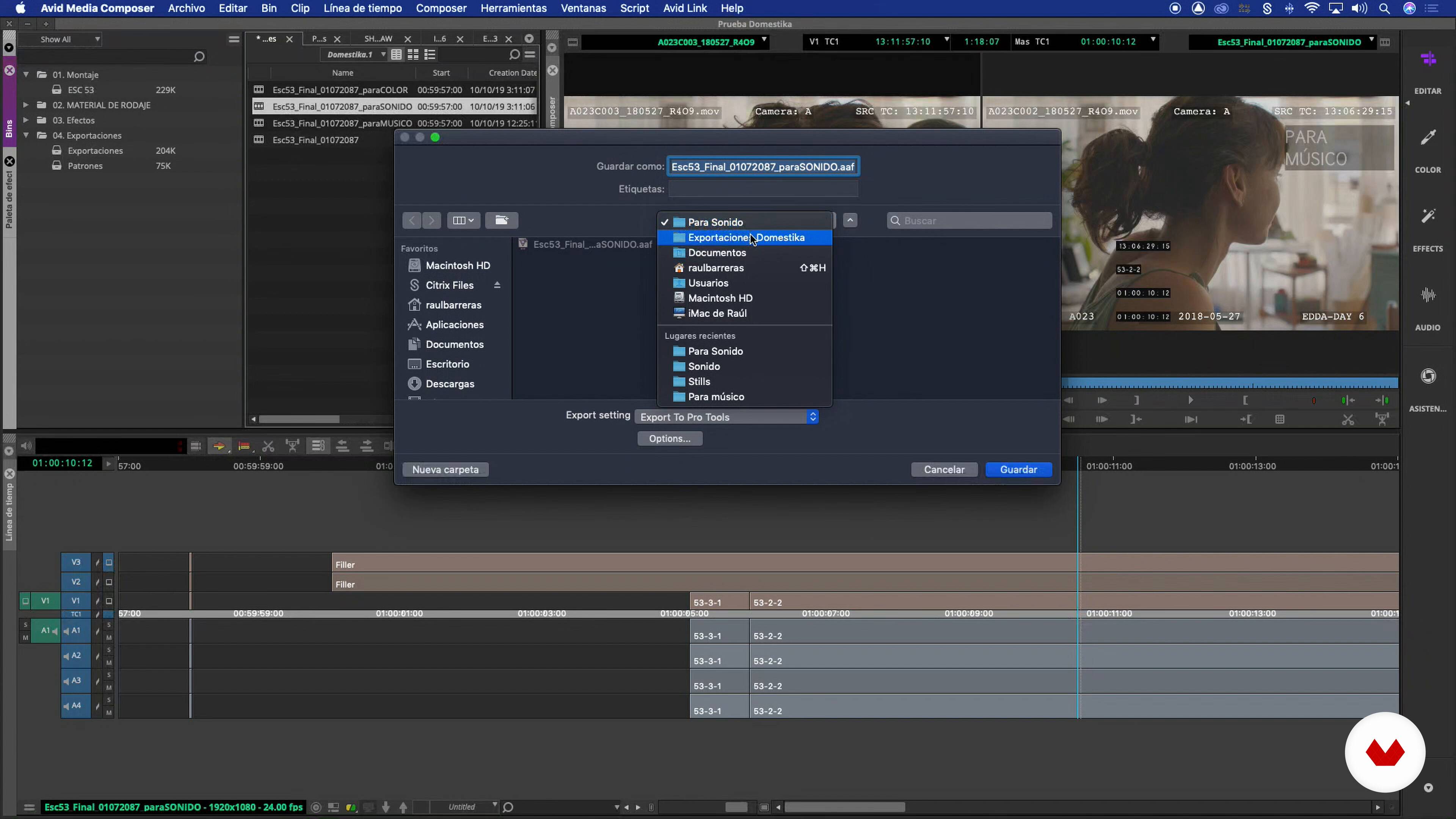
Task: Open the AUDIO workspace icon
Action: 1428,295
